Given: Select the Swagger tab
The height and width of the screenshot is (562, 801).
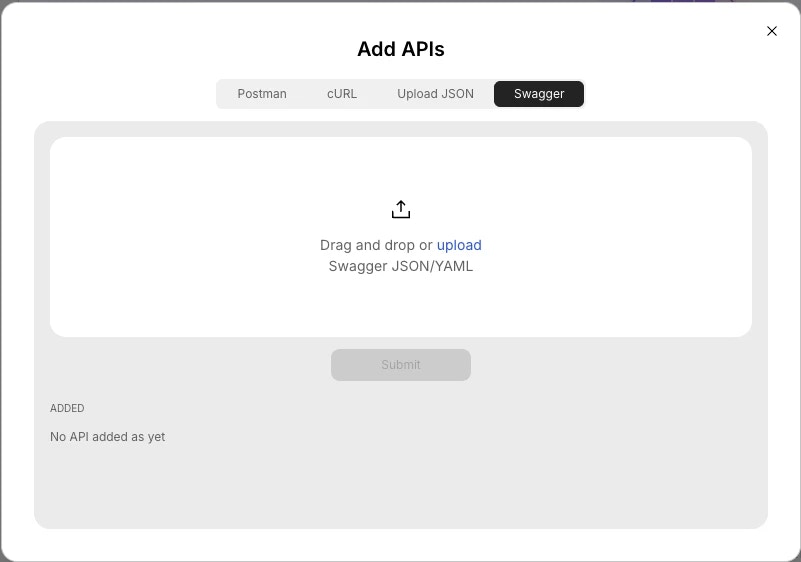Looking at the screenshot, I should coord(538,94).
